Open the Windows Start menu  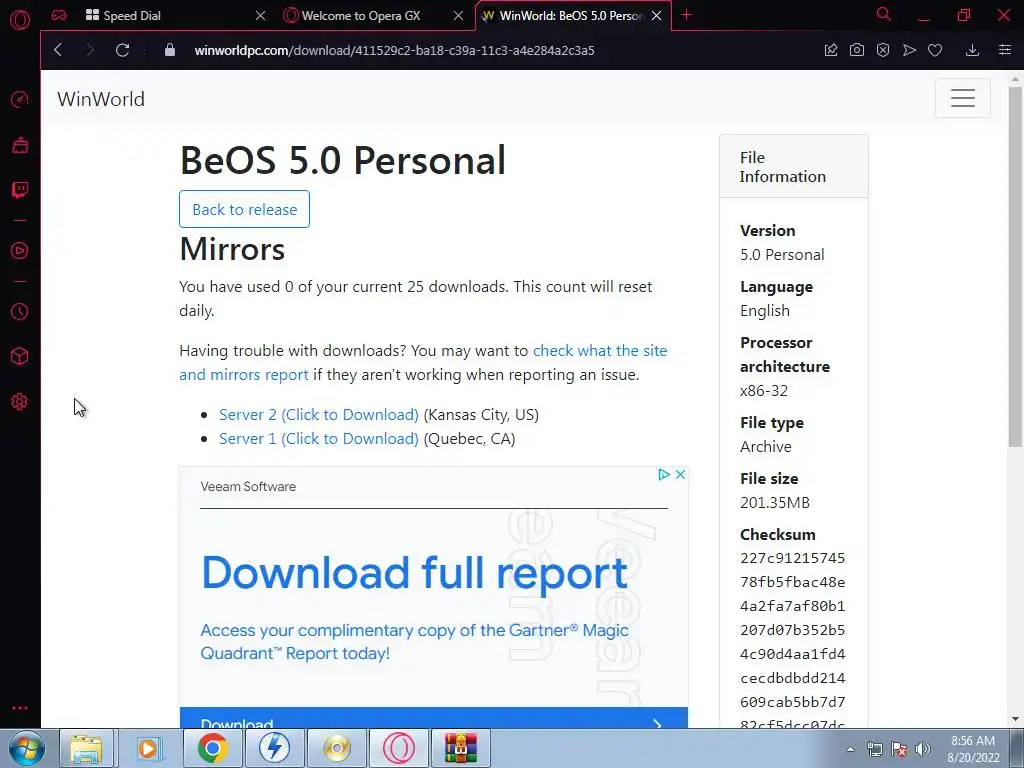click(x=26, y=748)
